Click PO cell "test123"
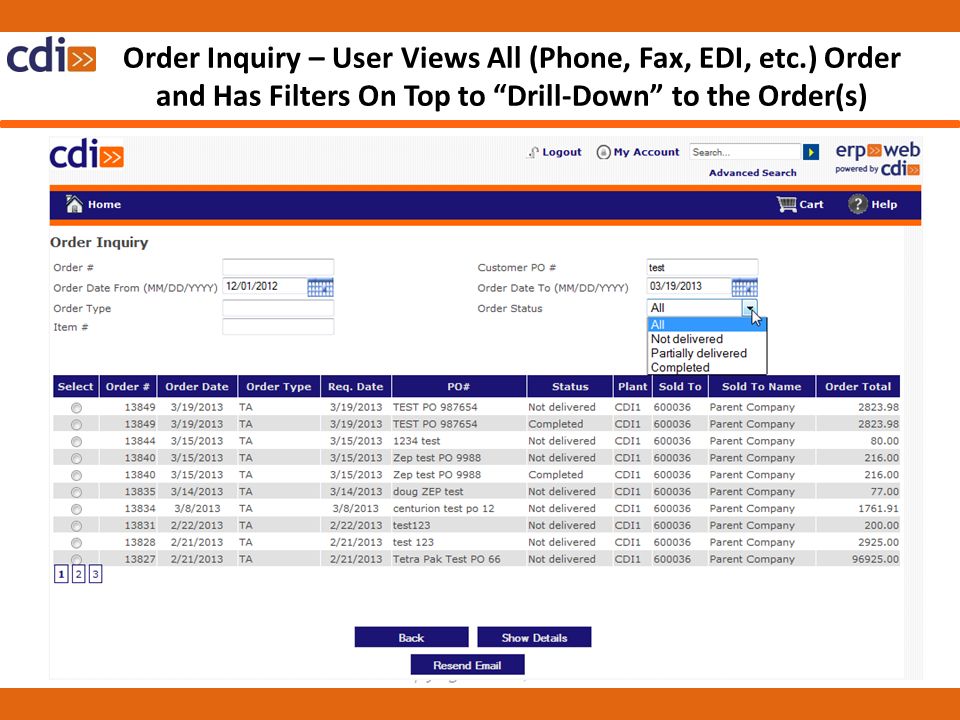 [x=411, y=525]
